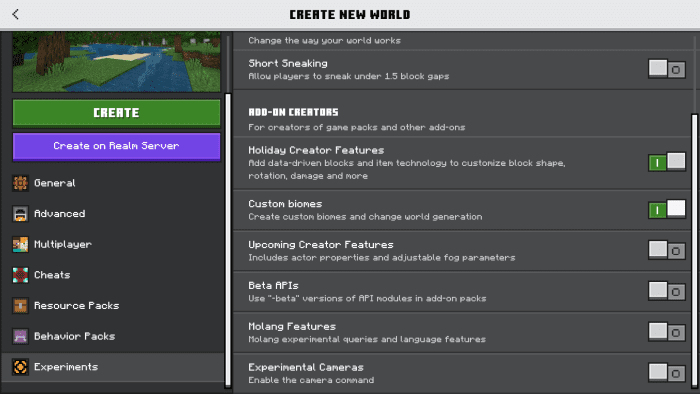The width and height of the screenshot is (700, 394).
Task: Click the General gear icon
Action: [x=20, y=183]
